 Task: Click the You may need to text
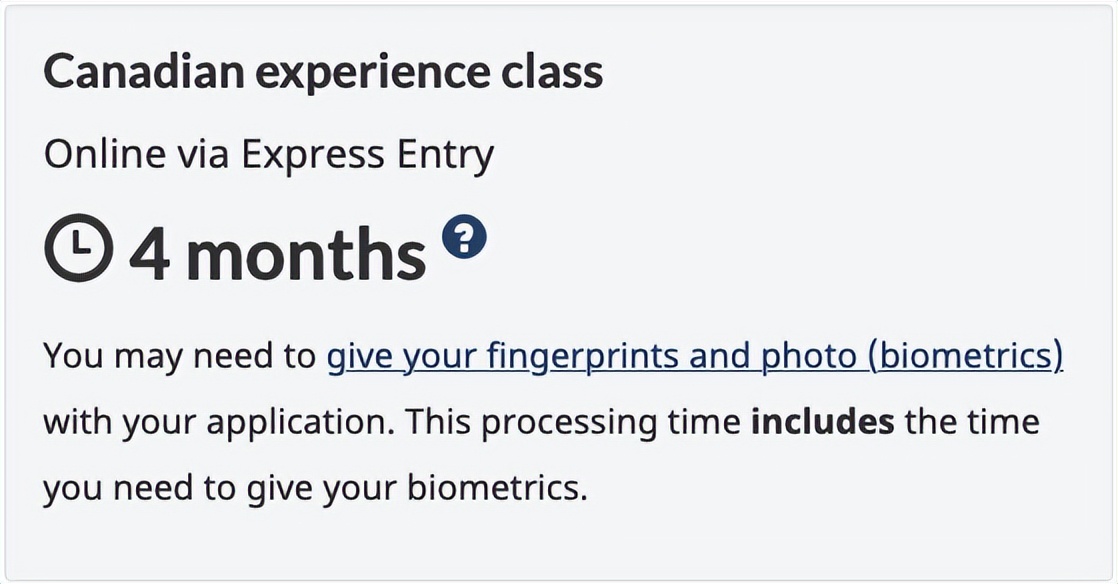(x=180, y=356)
